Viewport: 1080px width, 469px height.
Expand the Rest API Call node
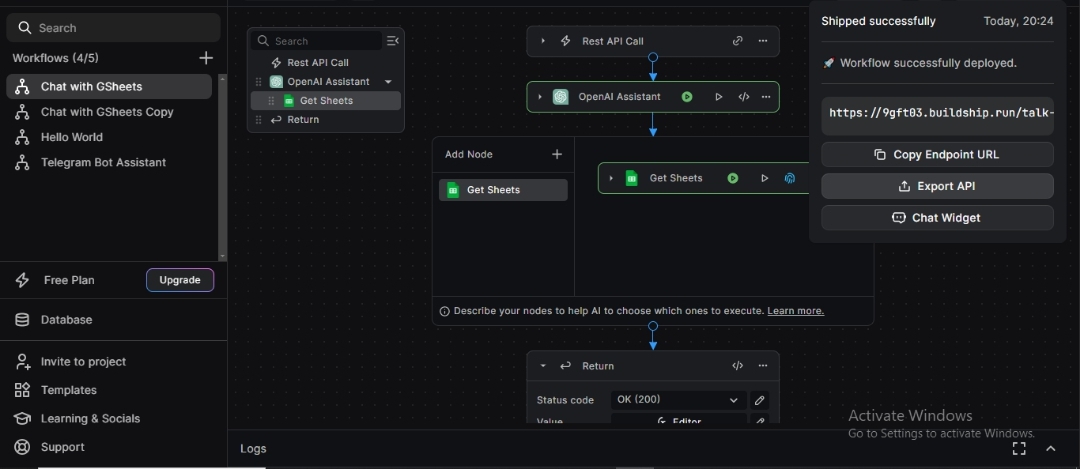[x=543, y=41]
